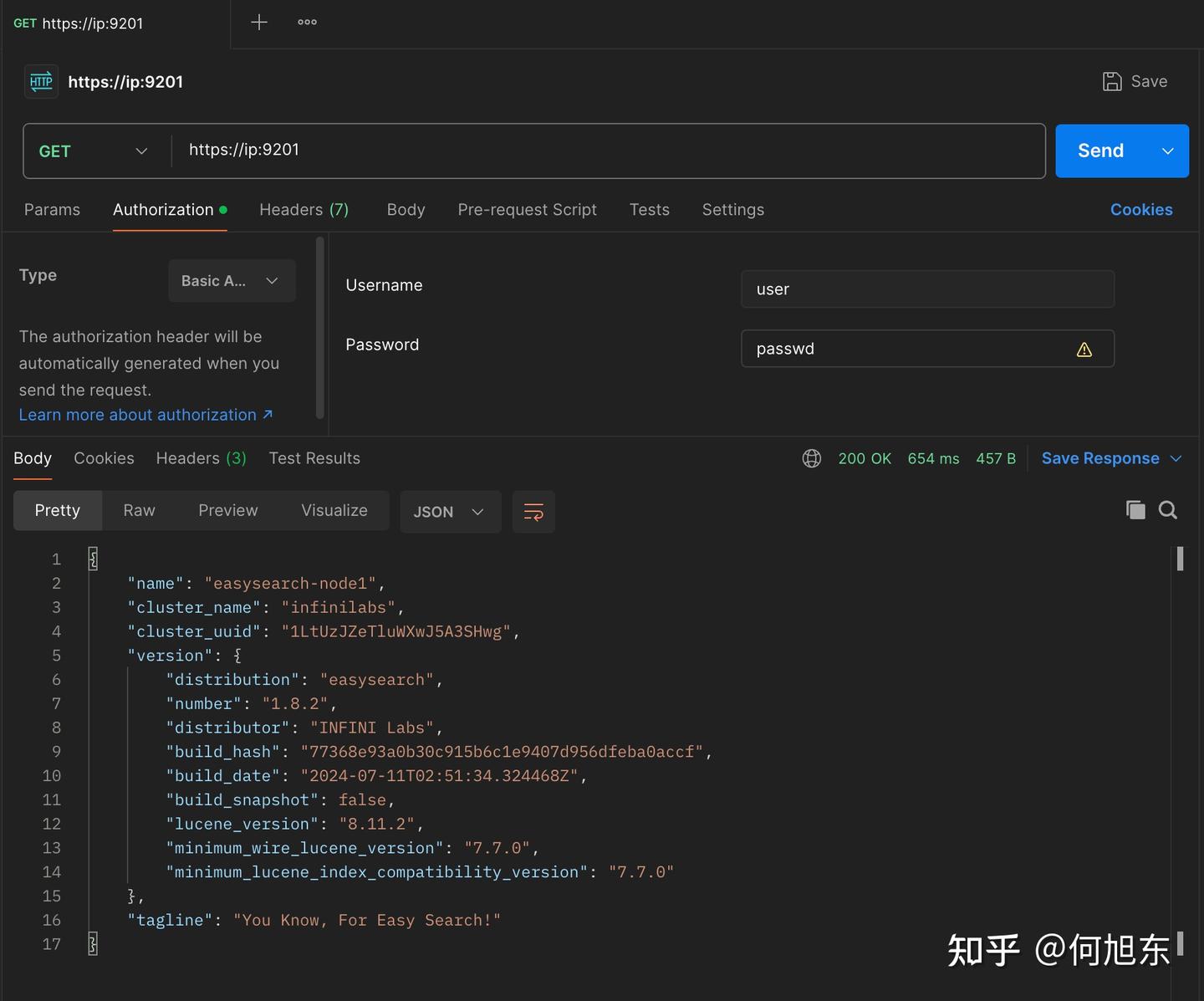Click the Send button
This screenshot has height=1001, width=1204.
coord(1099,151)
